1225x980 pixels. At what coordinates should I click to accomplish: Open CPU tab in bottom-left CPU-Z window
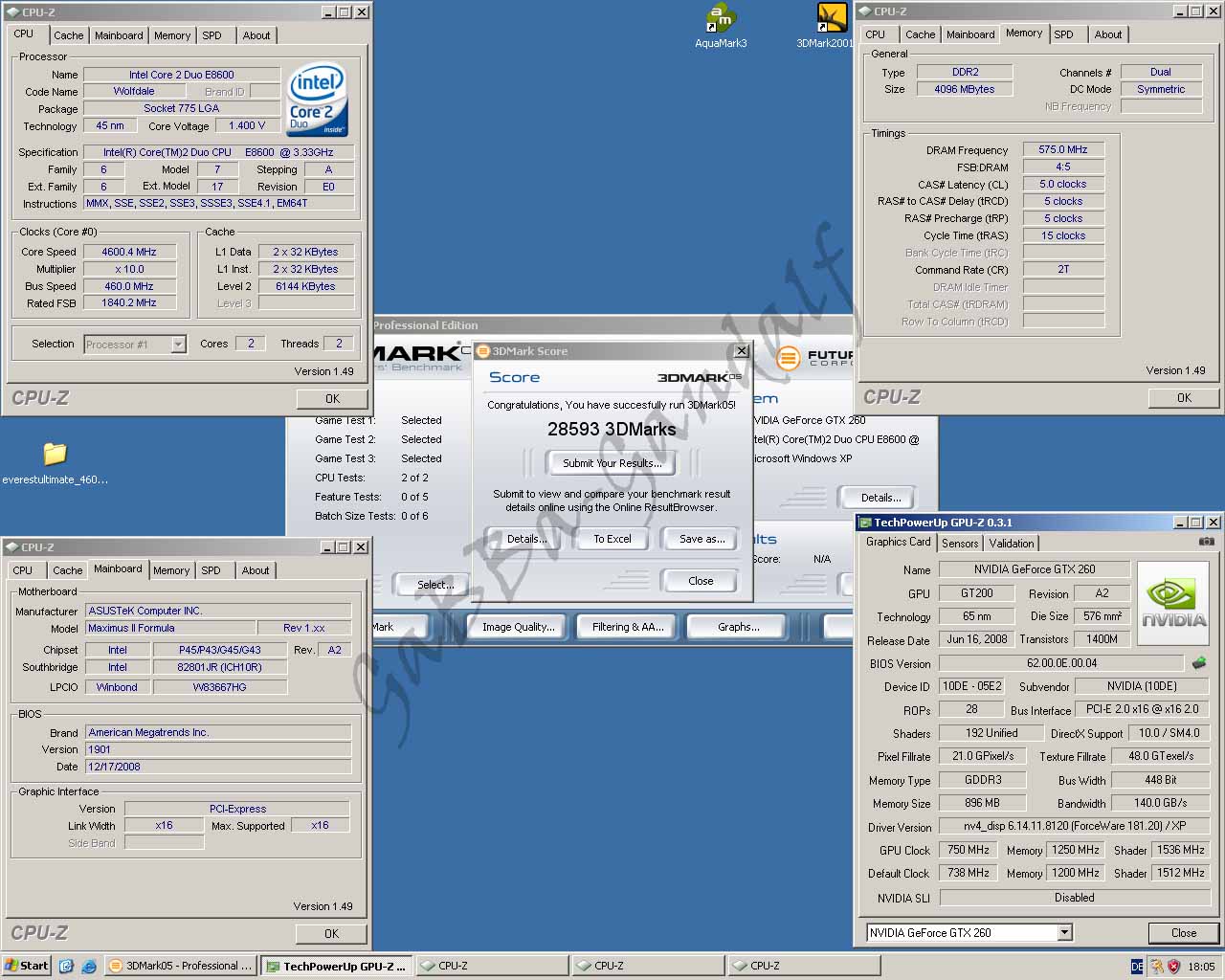tap(23, 569)
